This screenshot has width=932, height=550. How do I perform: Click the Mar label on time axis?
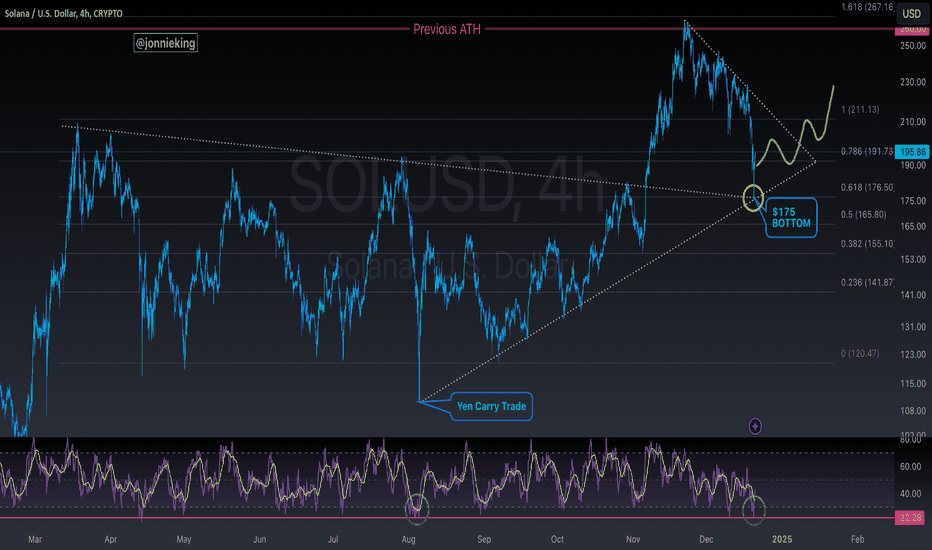[35, 539]
